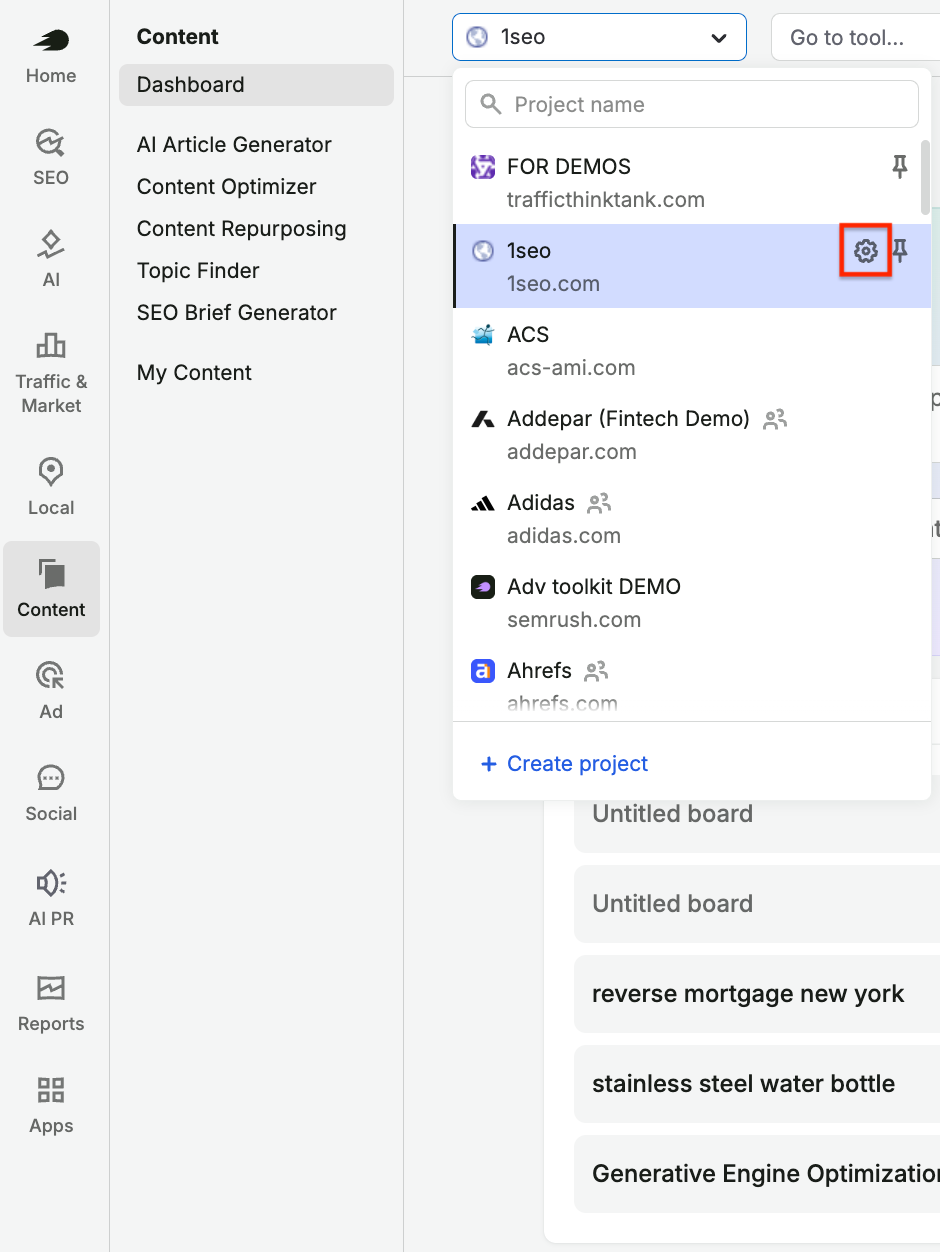Open the Local toolkit icon
The image size is (940, 1252).
(x=51, y=472)
